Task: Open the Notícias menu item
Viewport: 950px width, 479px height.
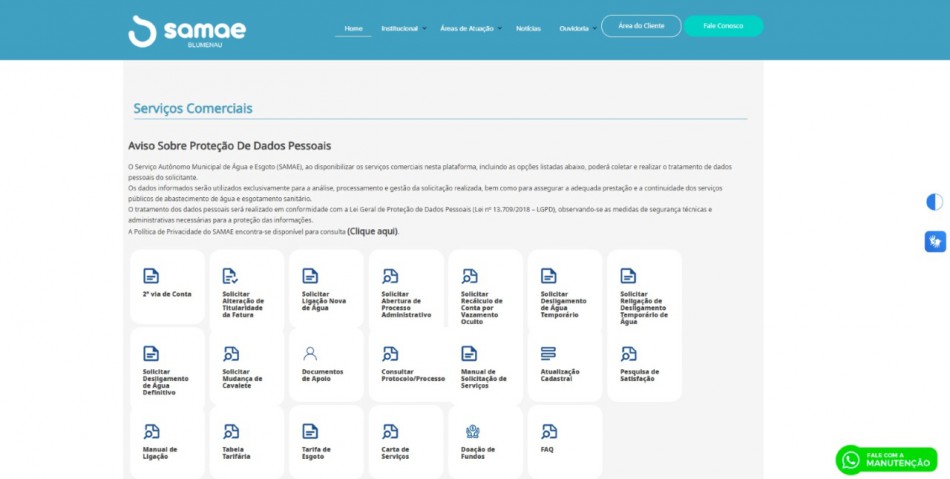Action: pos(528,28)
